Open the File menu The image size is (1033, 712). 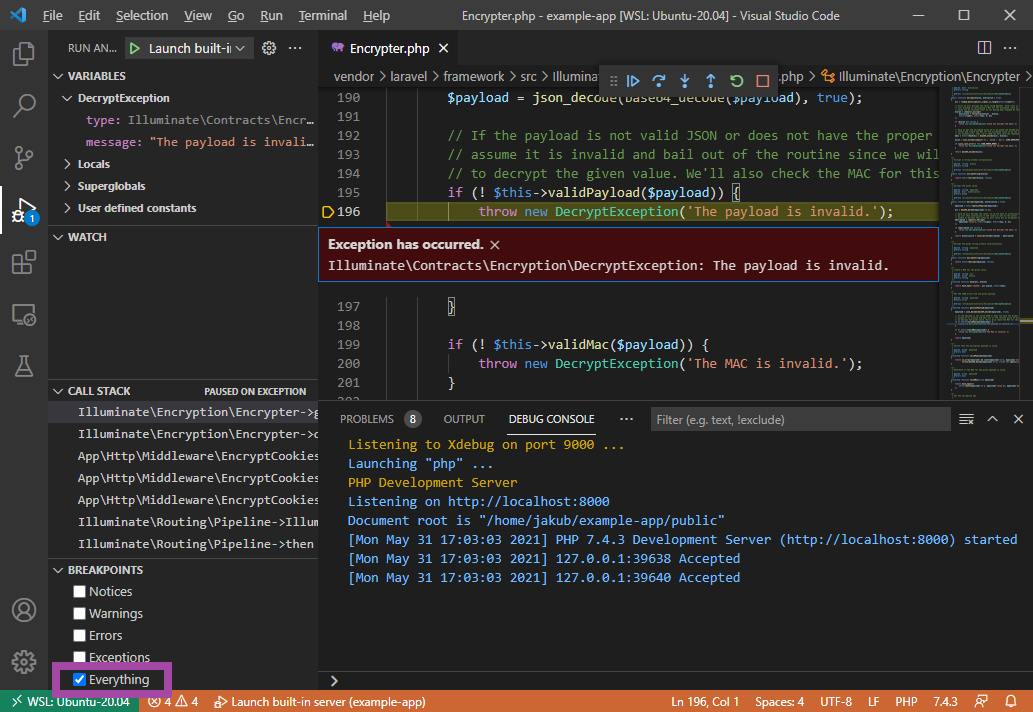tap(52, 15)
